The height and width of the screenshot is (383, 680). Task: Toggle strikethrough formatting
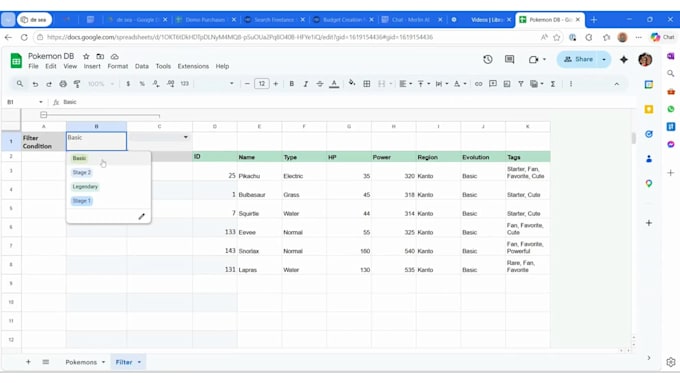320,84
